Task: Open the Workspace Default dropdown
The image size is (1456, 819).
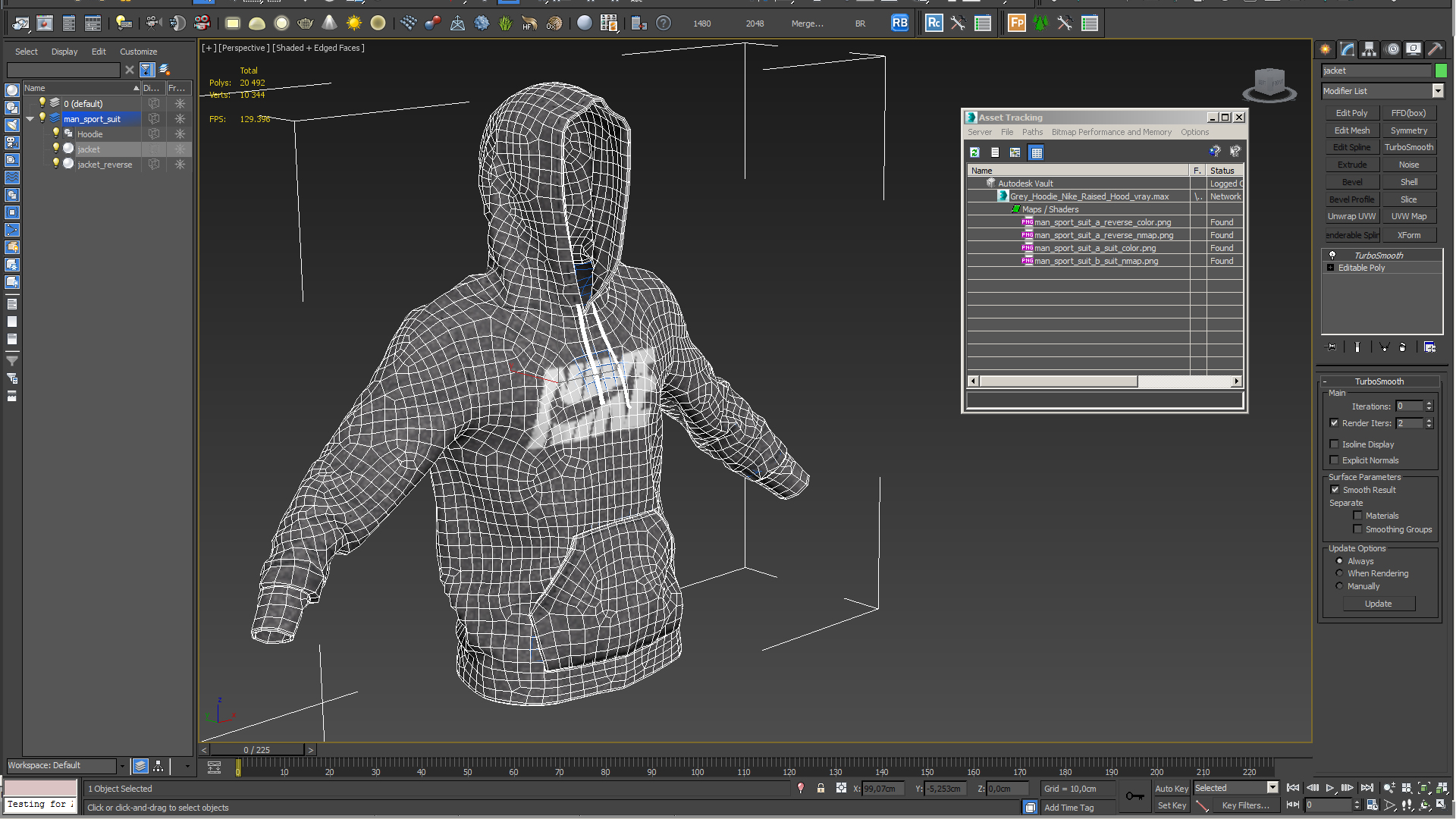Action: tap(121, 766)
